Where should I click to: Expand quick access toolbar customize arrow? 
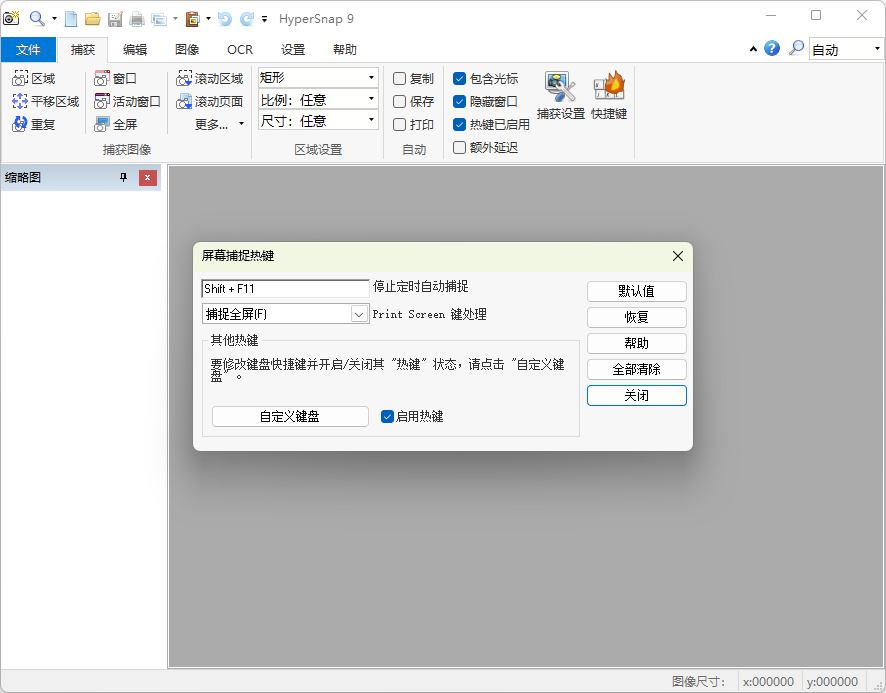point(264,19)
